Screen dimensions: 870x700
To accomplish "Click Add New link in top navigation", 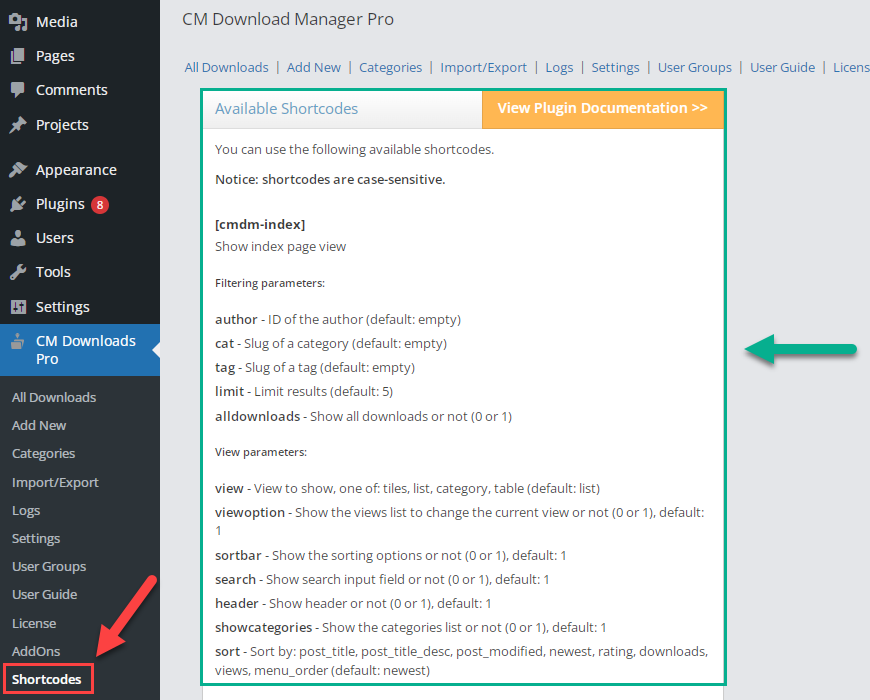I will pyautogui.click(x=313, y=68).
